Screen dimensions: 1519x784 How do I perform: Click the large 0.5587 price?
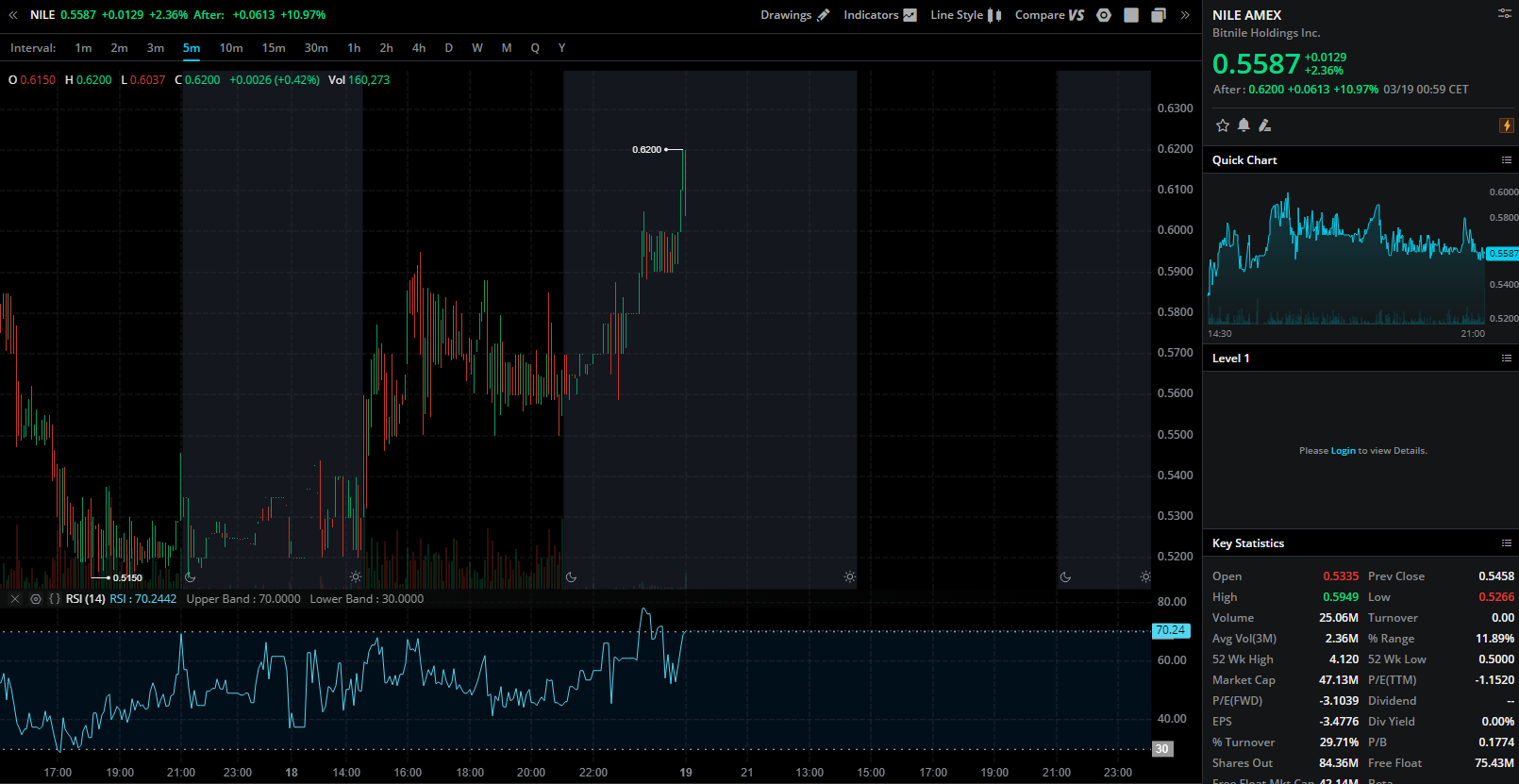[1256, 63]
